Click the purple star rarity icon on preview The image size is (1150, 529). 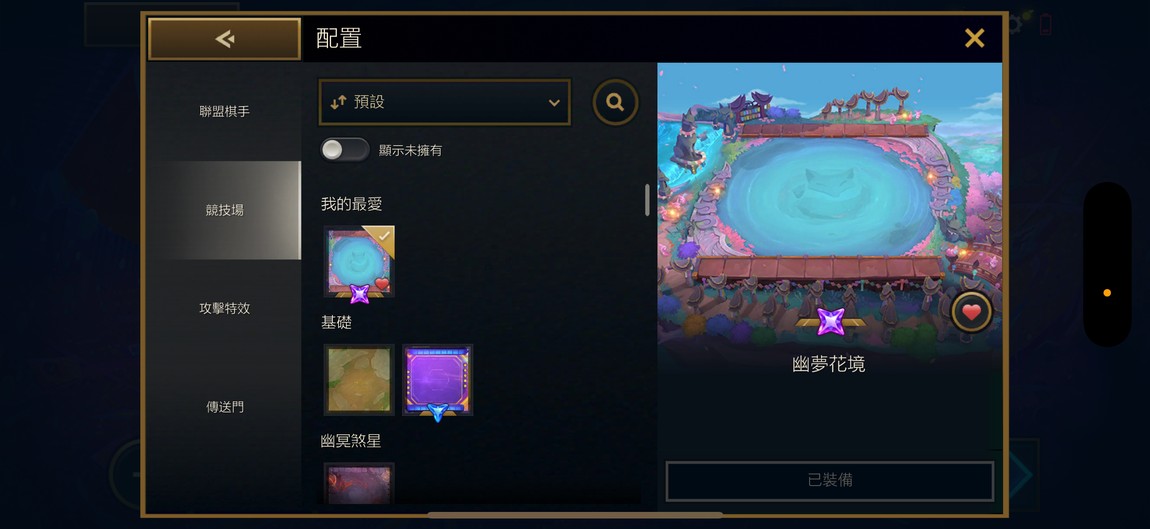830,321
